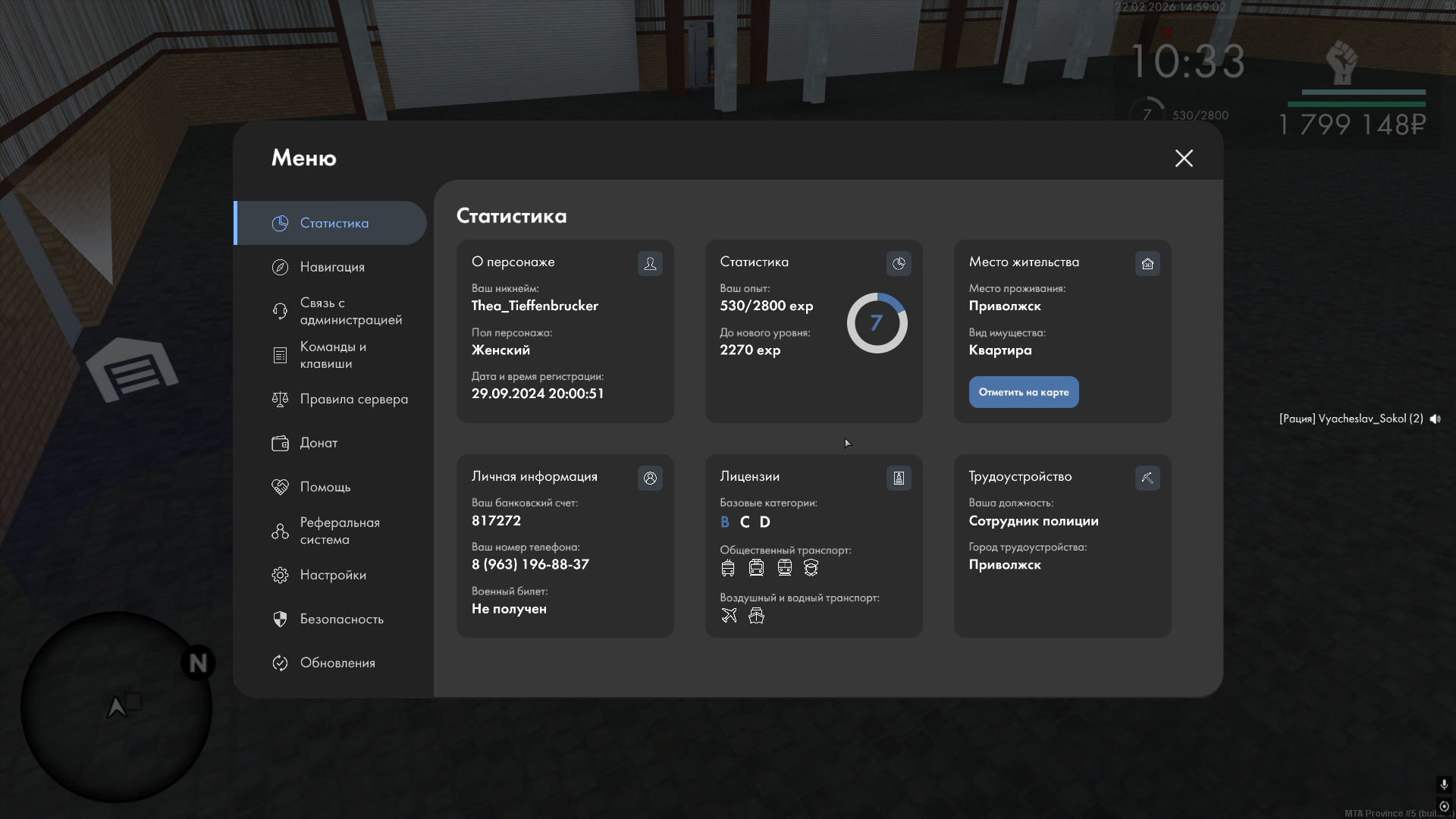Click the first bus transport license icon
The image size is (1456, 819).
pos(728,567)
